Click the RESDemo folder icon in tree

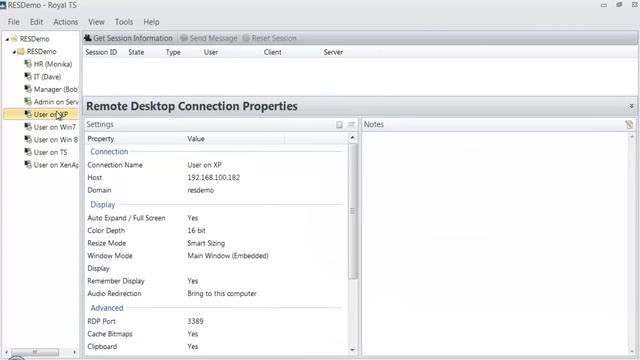pyautogui.click(x=21, y=51)
